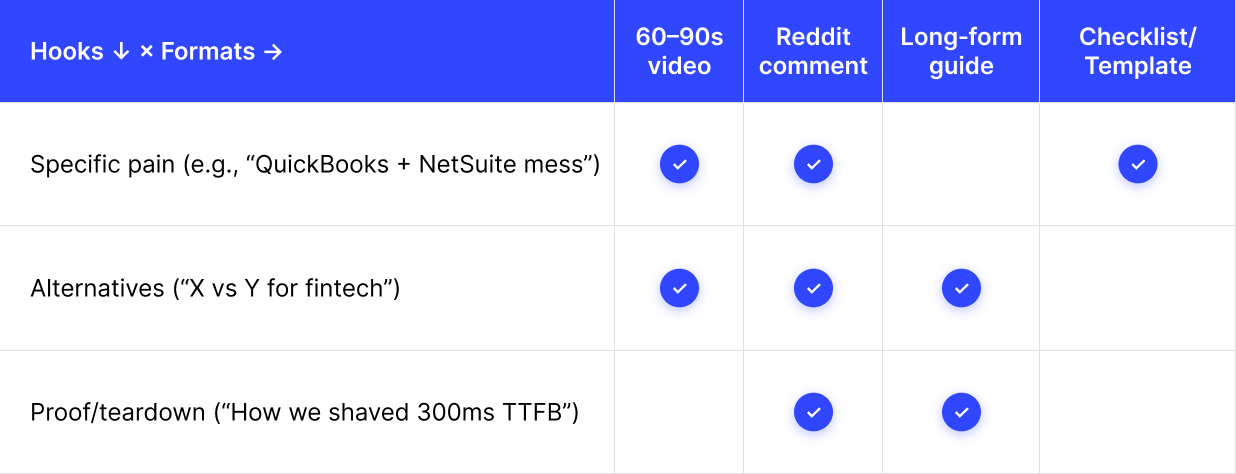The width and height of the screenshot is (1236, 474).
Task: Click the "Checklist/Template" column header
Action: click(x=1137, y=52)
